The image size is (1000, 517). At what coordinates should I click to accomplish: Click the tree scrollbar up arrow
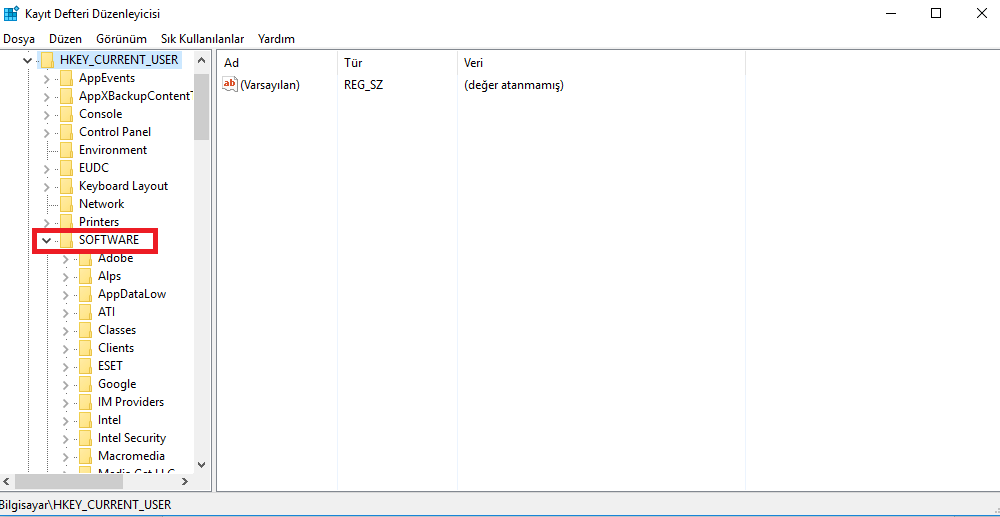pos(202,61)
